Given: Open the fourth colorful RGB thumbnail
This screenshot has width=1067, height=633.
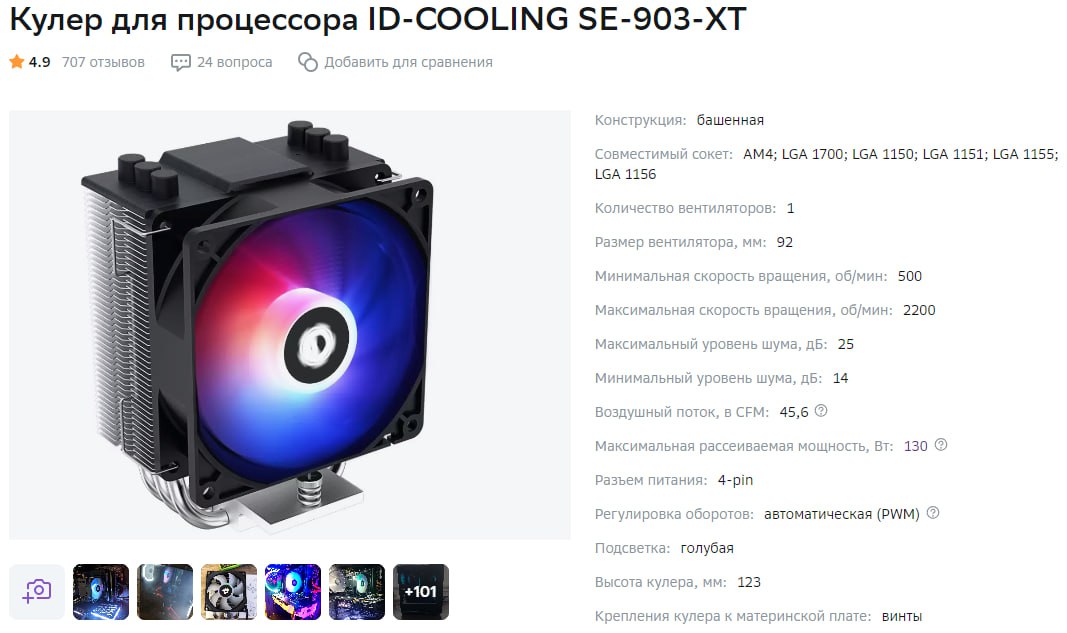Looking at the screenshot, I should (x=293, y=591).
